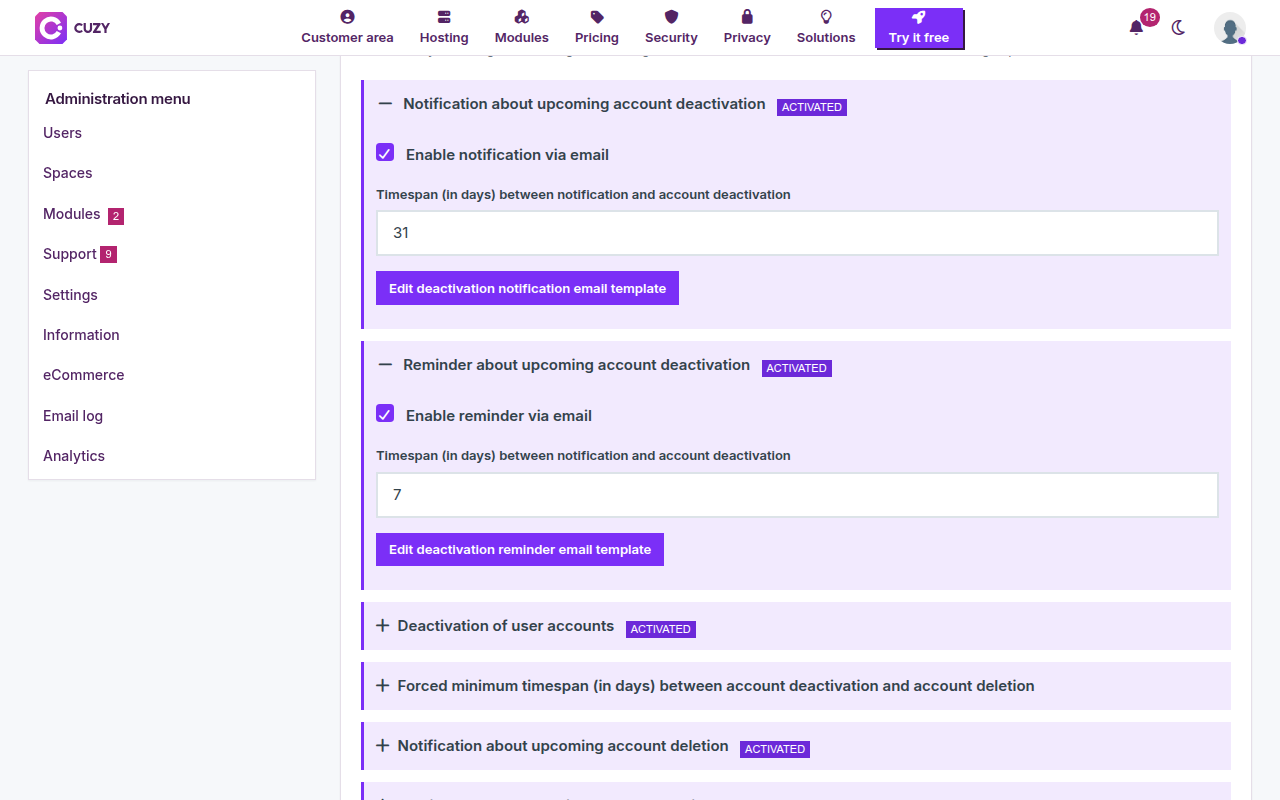Click the Customer area person icon
The width and height of the screenshot is (1280, 800).
[x=347, y=17]
